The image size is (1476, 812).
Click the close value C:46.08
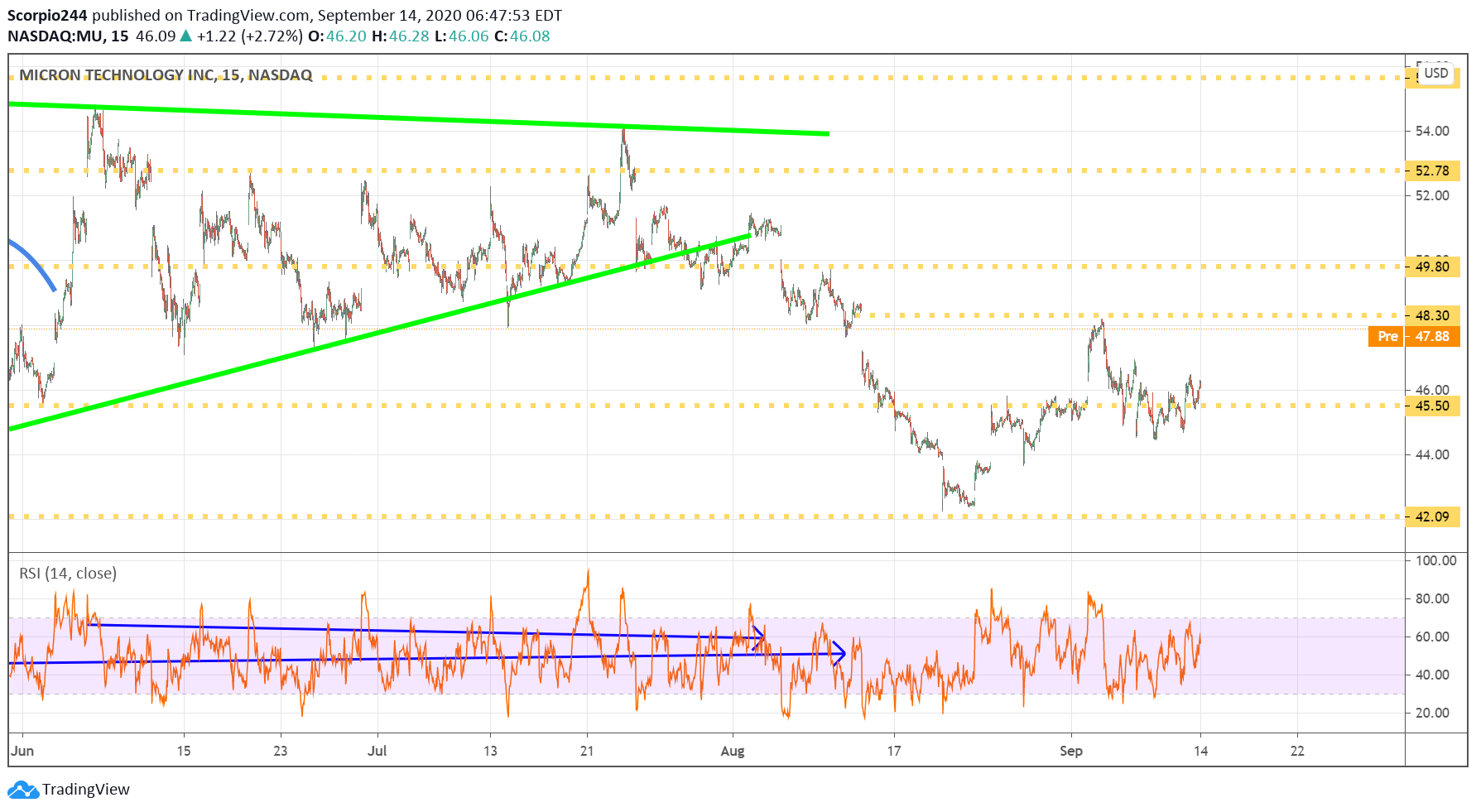(x=522, y=36)
